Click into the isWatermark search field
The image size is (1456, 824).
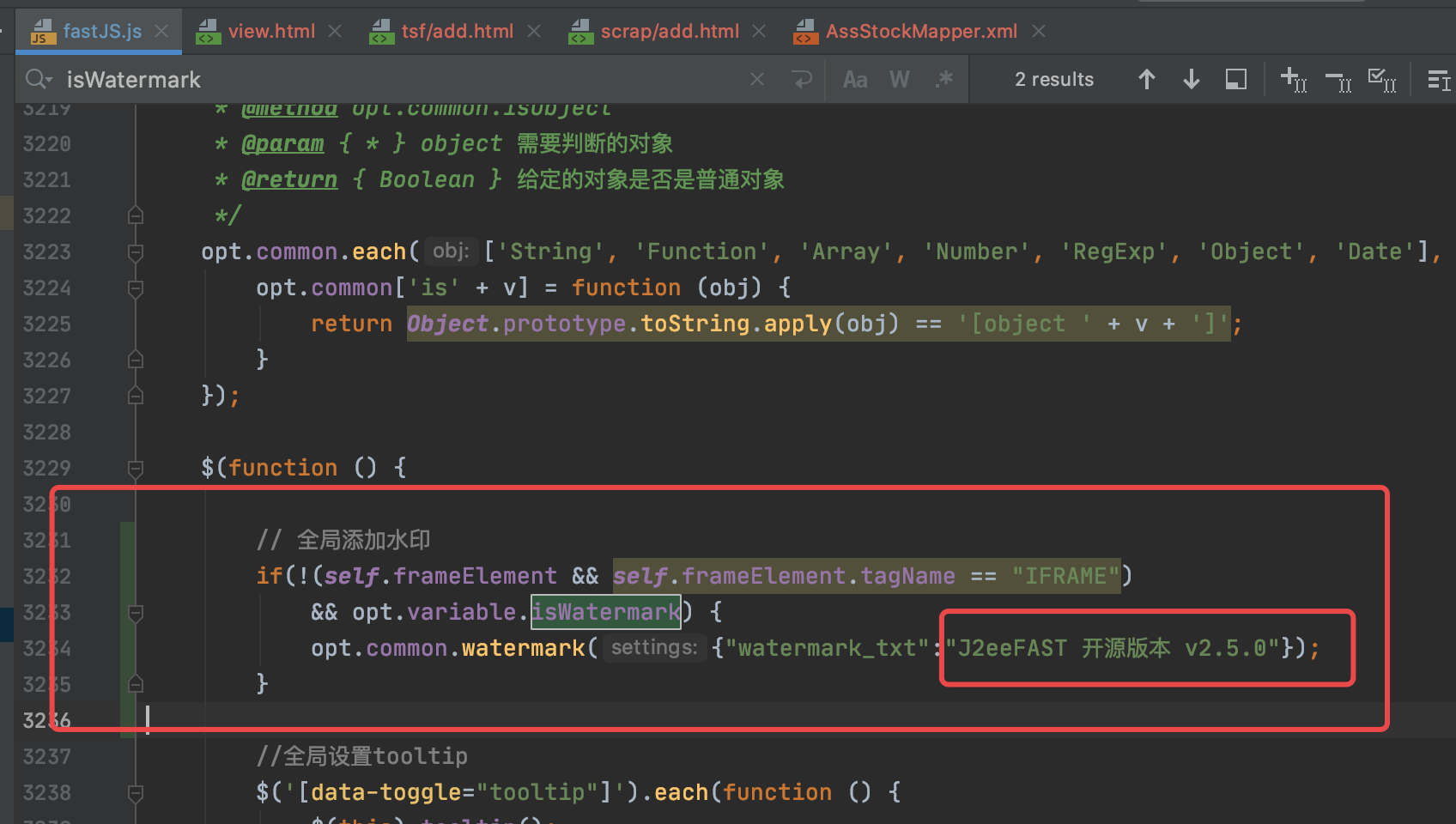click(403, 80)
